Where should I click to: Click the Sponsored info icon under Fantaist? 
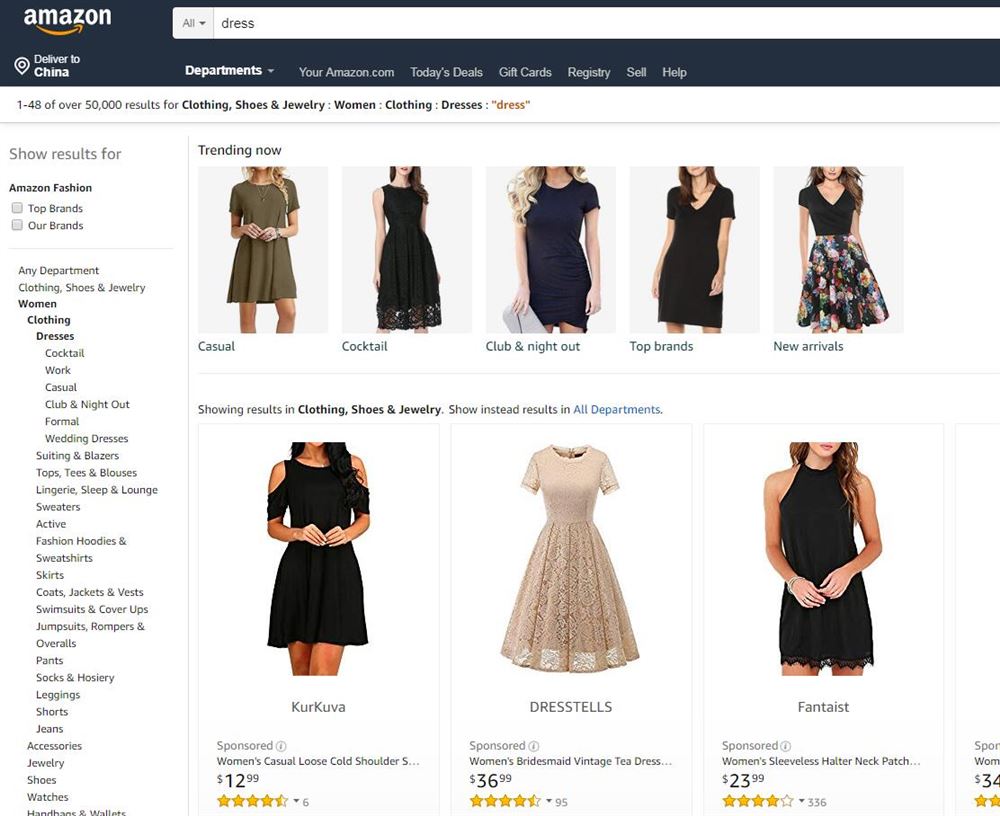pyautogui.click(x=786, y=746)
